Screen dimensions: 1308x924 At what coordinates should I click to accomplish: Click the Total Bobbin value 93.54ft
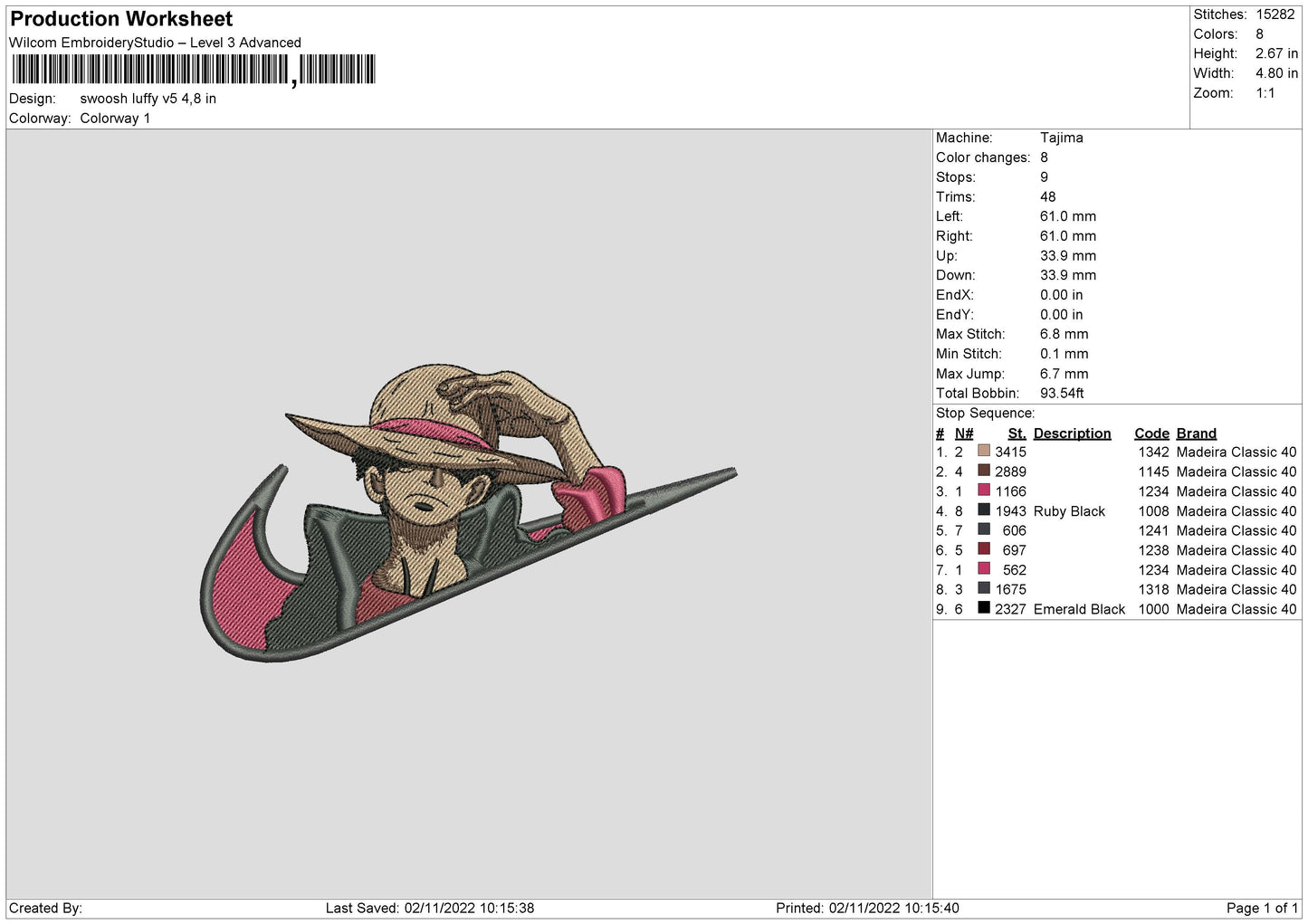point(1062,393)
